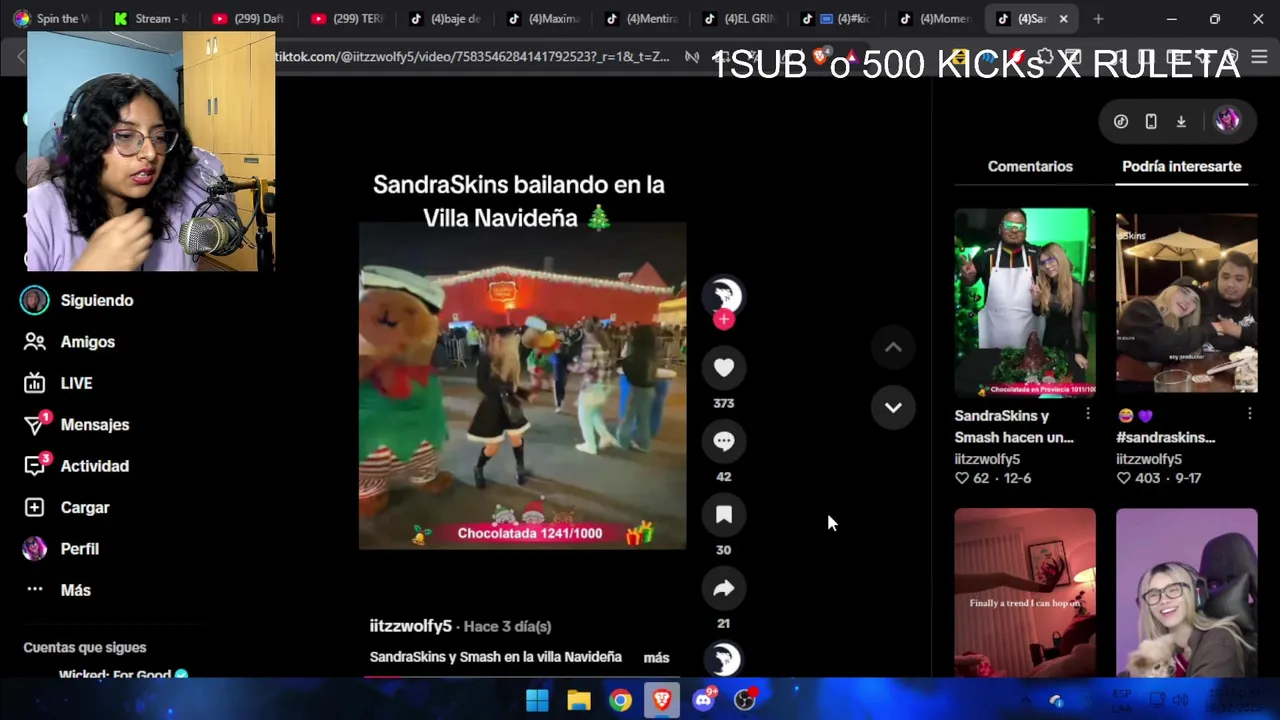Click the '62 · 12-6' likes text

pyautogui.click(x=993, y=478)
